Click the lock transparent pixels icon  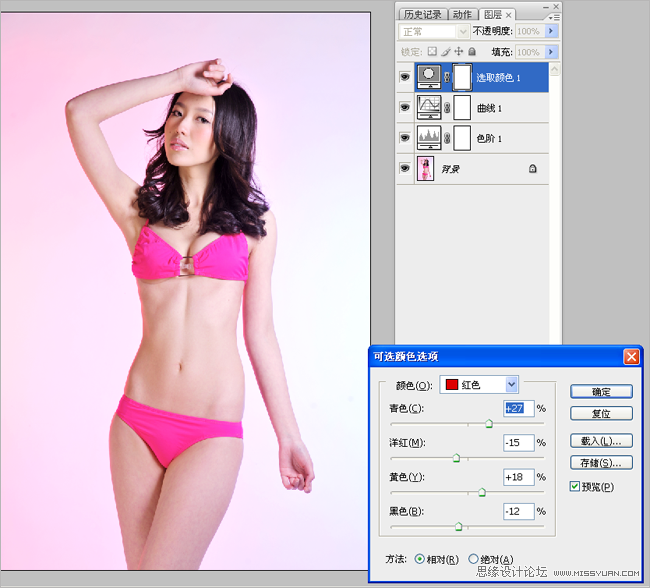(432, 51)
